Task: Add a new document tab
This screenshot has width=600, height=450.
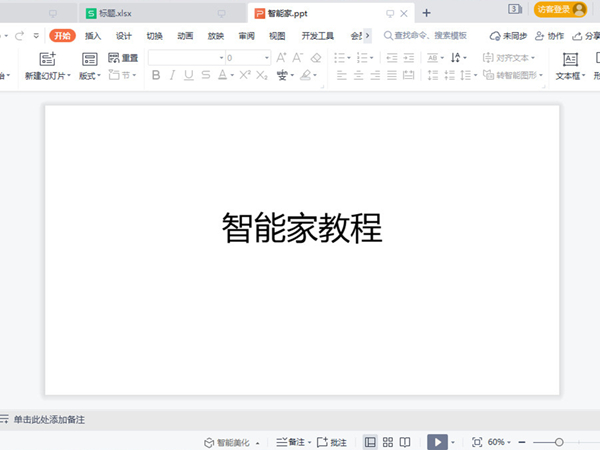Action: click(x=426, y=13)
